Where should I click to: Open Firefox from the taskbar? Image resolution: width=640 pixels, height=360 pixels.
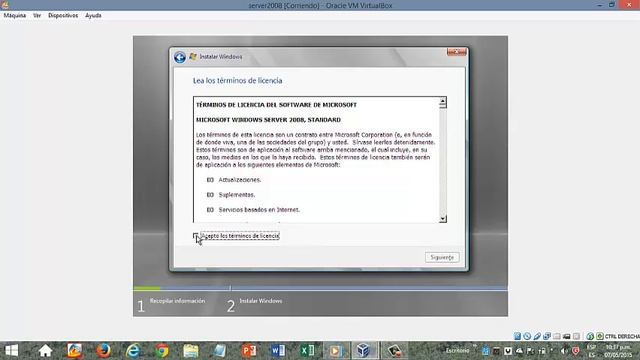[104, 351]
